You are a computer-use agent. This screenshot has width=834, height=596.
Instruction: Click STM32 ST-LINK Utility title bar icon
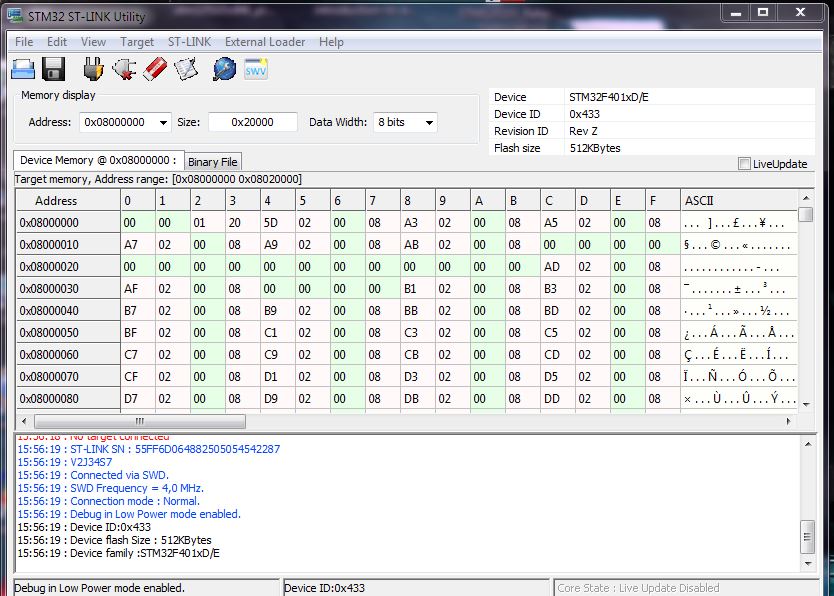click(15, 15)
